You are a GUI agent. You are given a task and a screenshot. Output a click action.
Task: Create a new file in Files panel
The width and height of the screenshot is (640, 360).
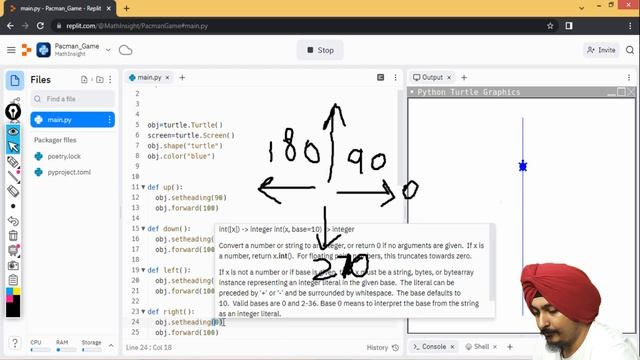click(x=84, y=80)
